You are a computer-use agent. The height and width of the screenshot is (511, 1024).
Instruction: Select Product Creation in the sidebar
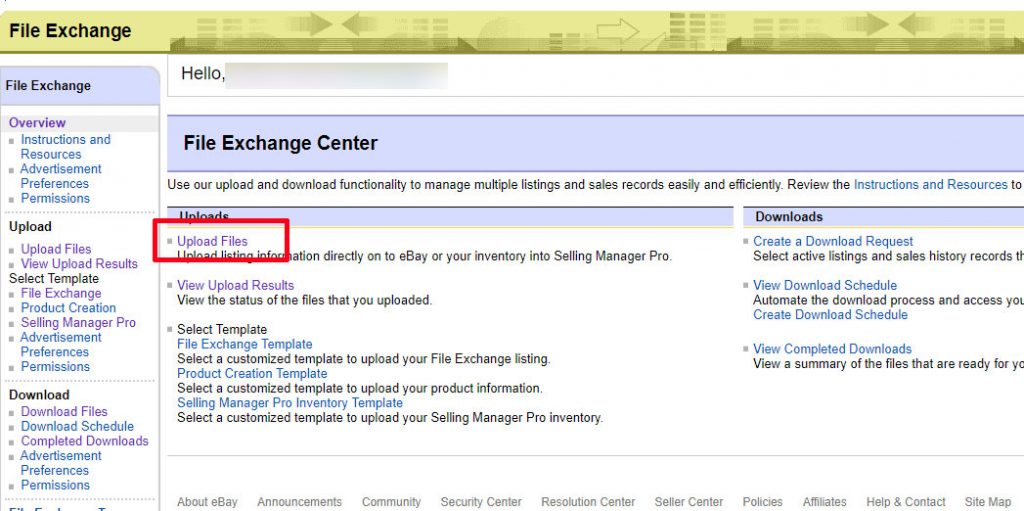69,308
